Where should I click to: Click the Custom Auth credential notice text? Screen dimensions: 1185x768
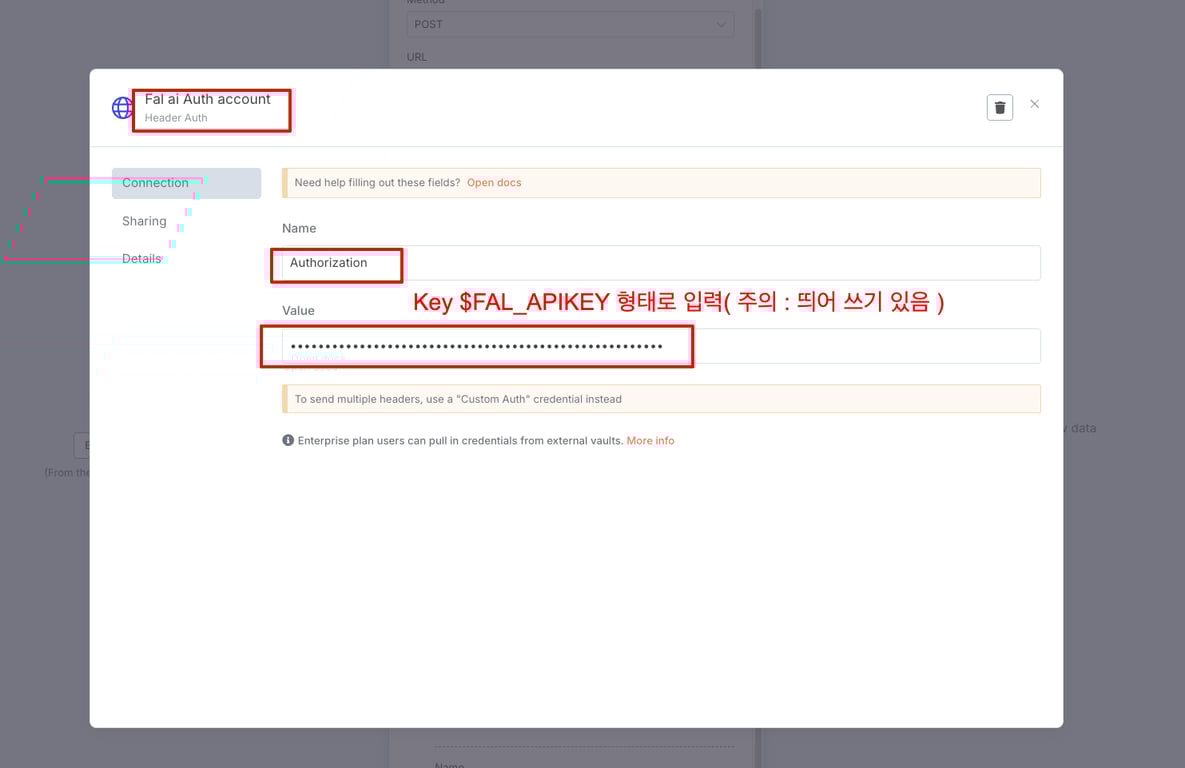point(458,399)
